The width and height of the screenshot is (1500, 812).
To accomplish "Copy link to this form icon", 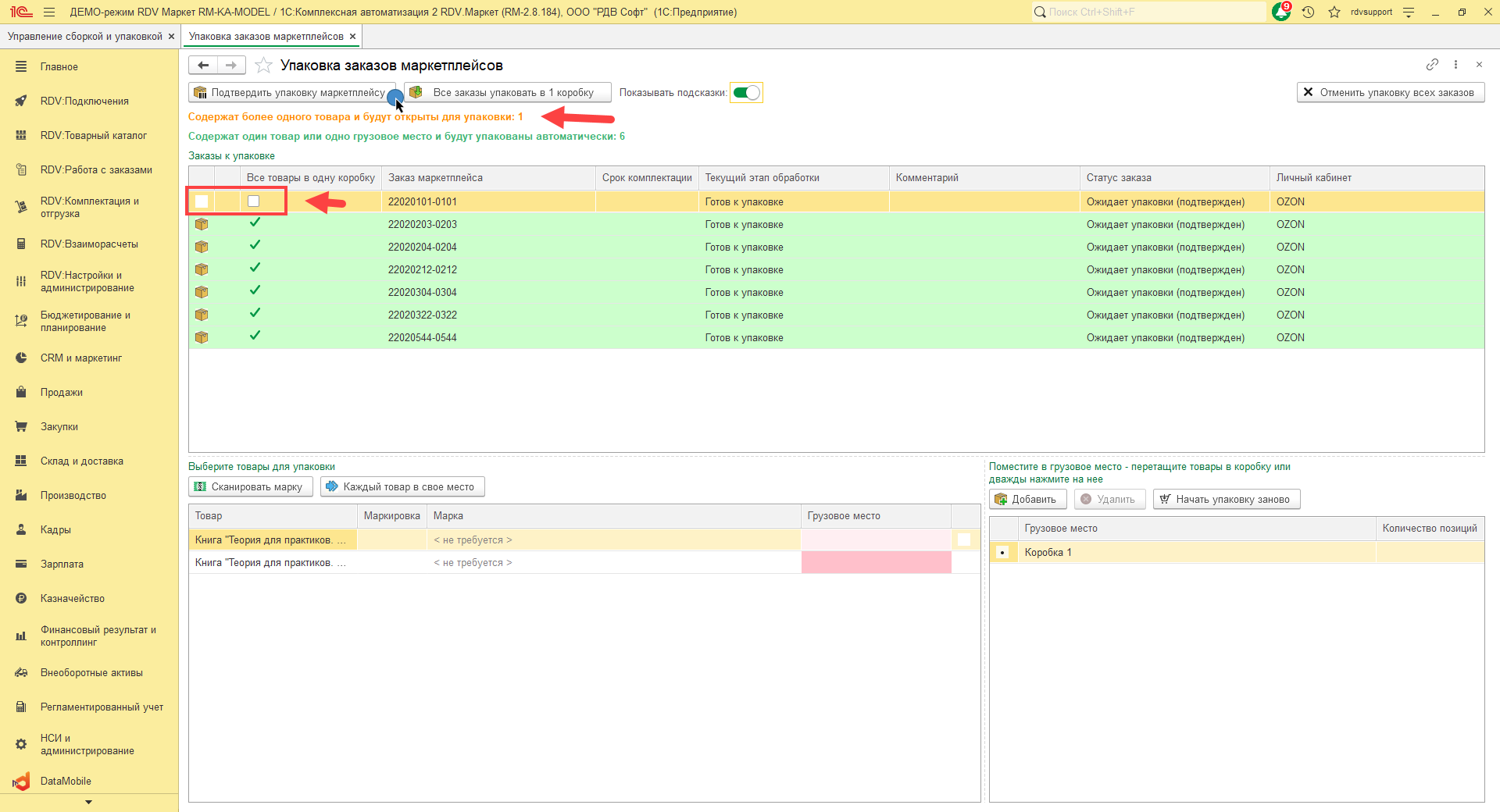I will click(x=1432, y=65).
